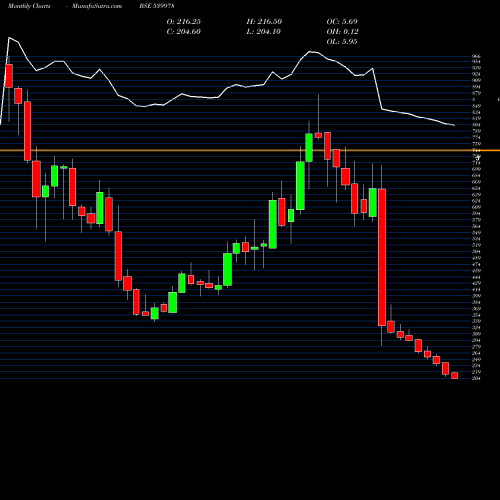The image size is (500, 500).
Task: Select the high value 'H: 216.50'
Action: coord(264,22)
